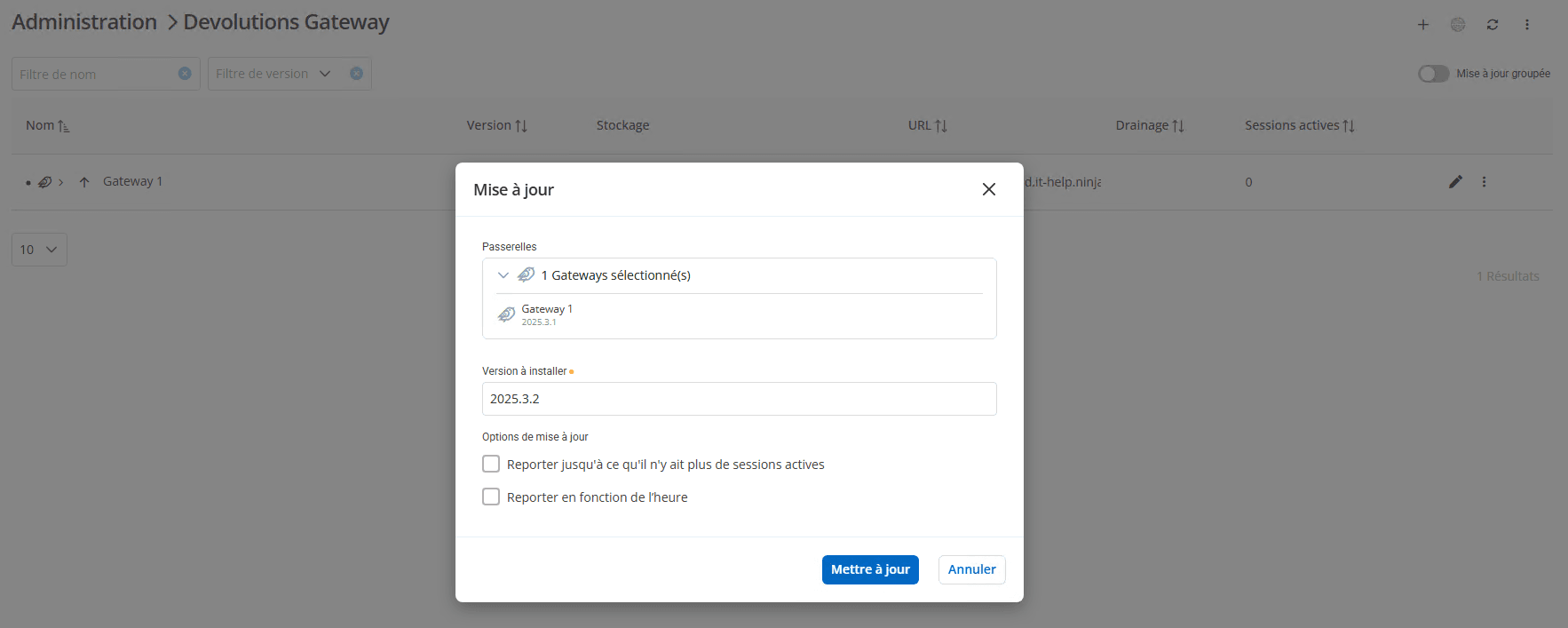Screen dimensions: 1568x628
Task: Clear the name filter field
Action: (185, 74)
